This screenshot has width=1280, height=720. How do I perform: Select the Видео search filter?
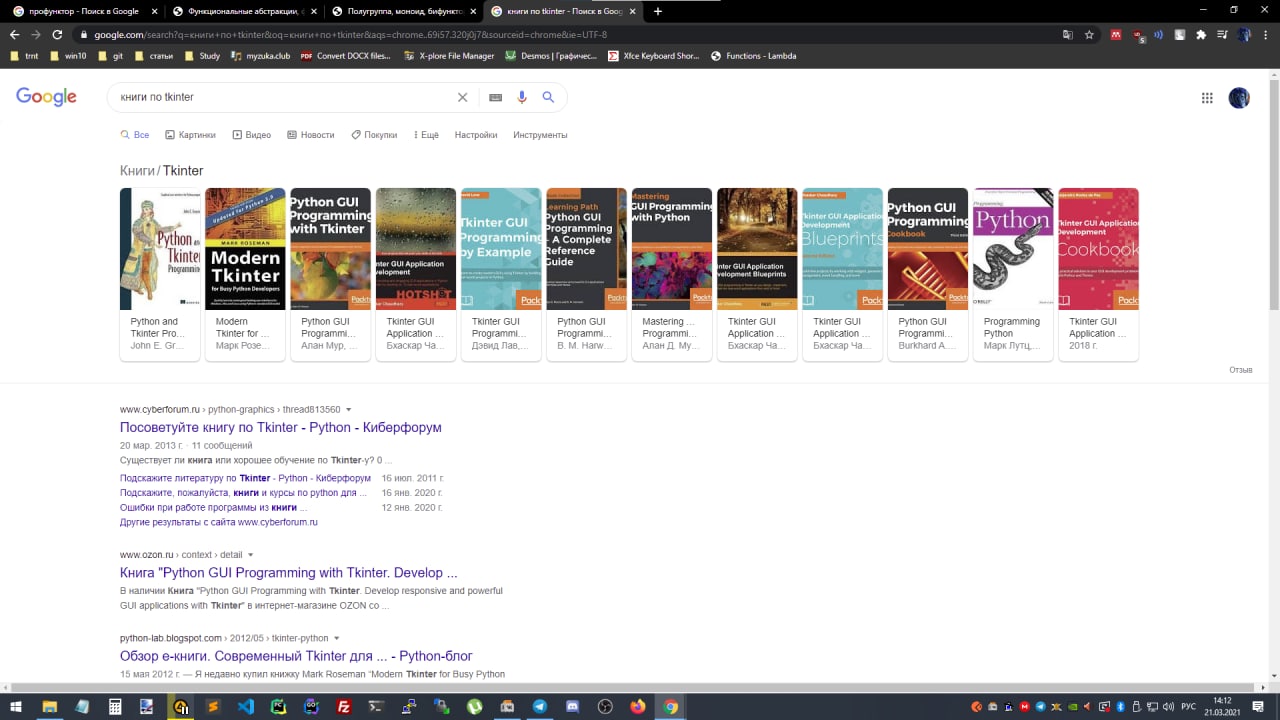pos(252,135)
